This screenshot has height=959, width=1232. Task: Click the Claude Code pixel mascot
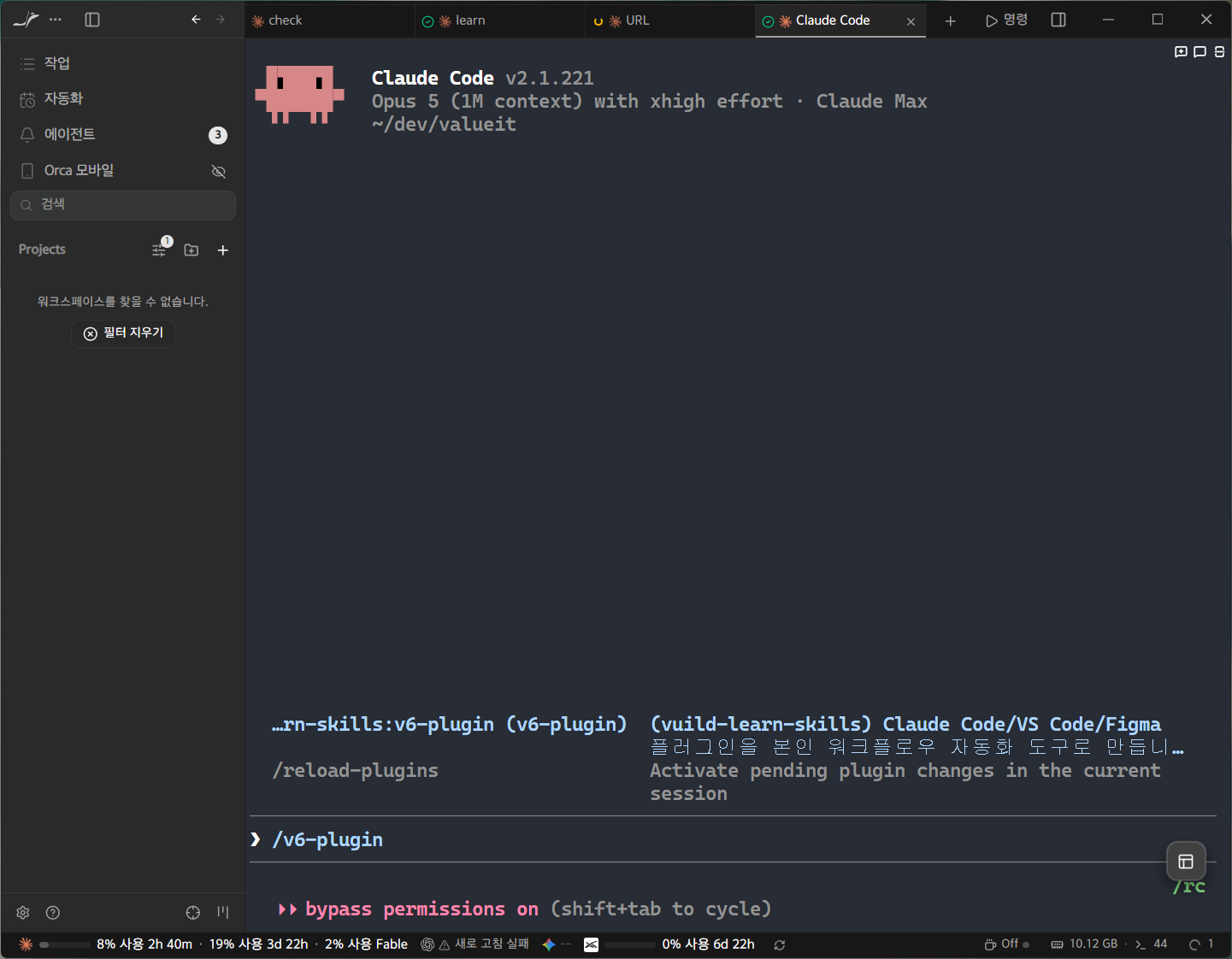[299, 94]
